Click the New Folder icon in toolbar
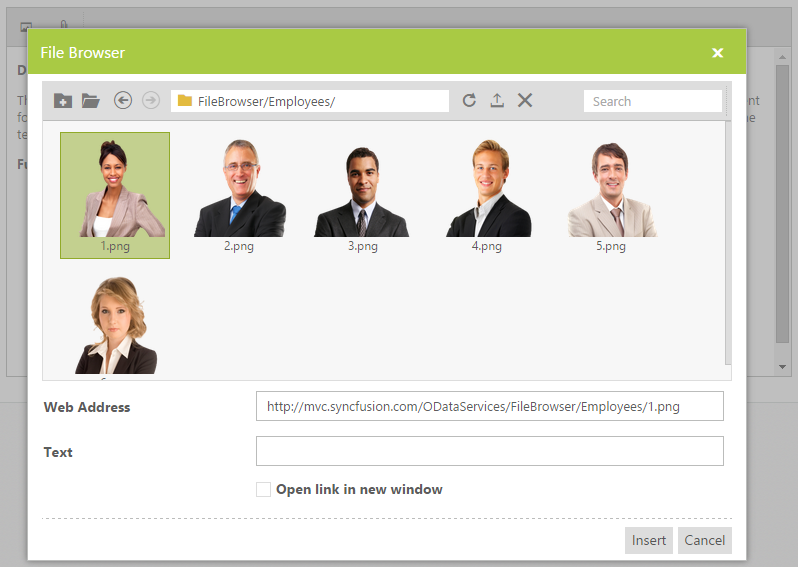The width and height of the screenshot is (798, 567). pyautogui.click(x=63, y=101)
